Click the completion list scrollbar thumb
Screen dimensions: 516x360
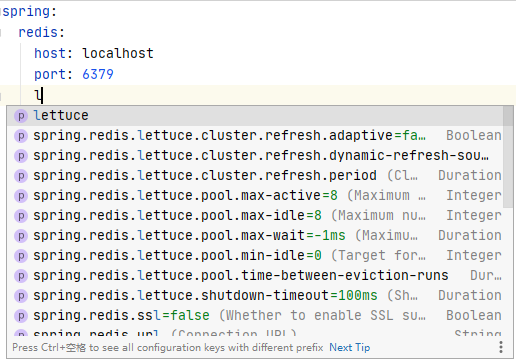click(508, 157)
